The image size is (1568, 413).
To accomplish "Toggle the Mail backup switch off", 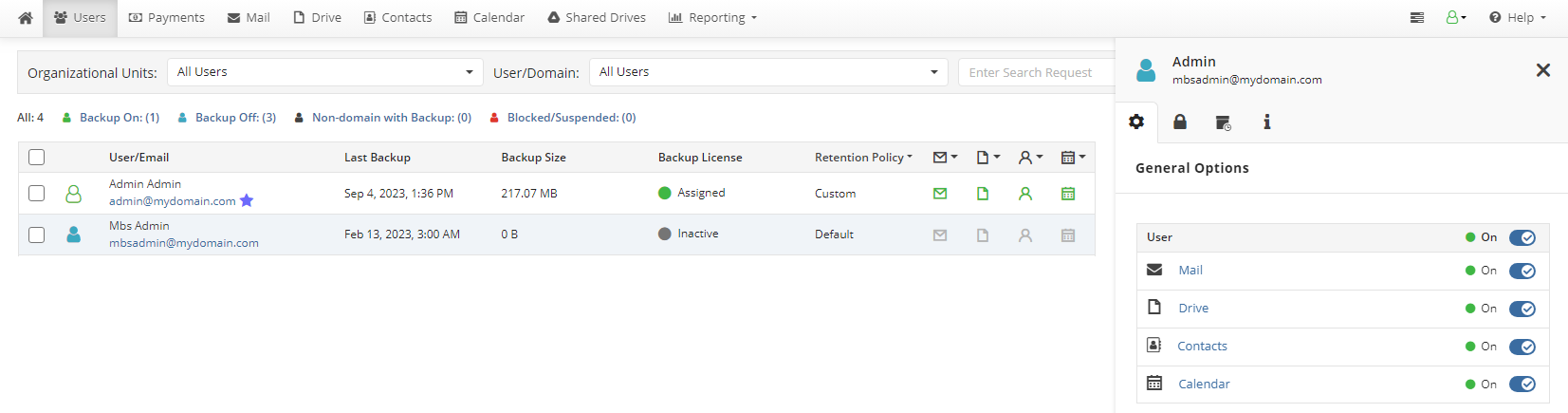I will point(1522,271).
